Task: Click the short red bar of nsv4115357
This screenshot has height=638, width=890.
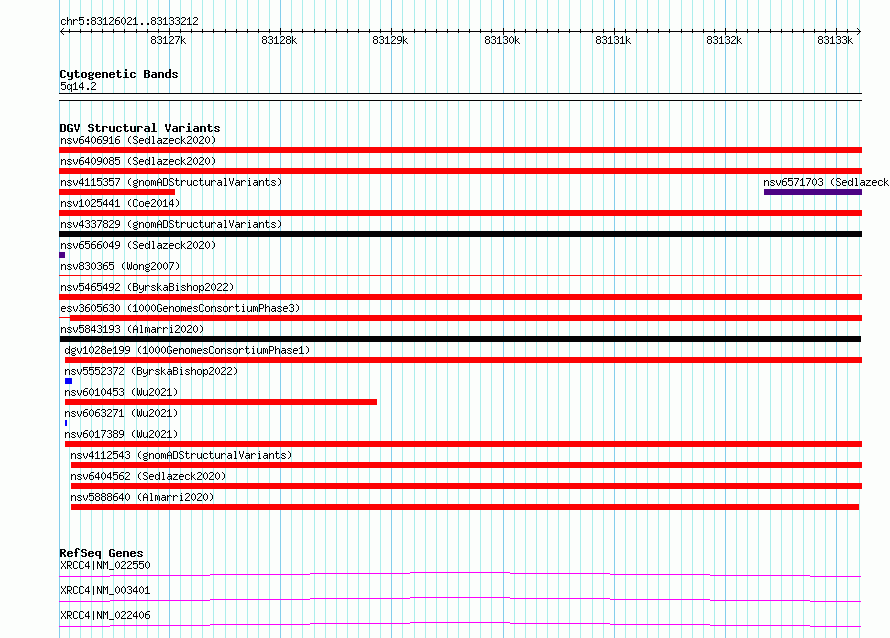Action: [x=117, y=192]
